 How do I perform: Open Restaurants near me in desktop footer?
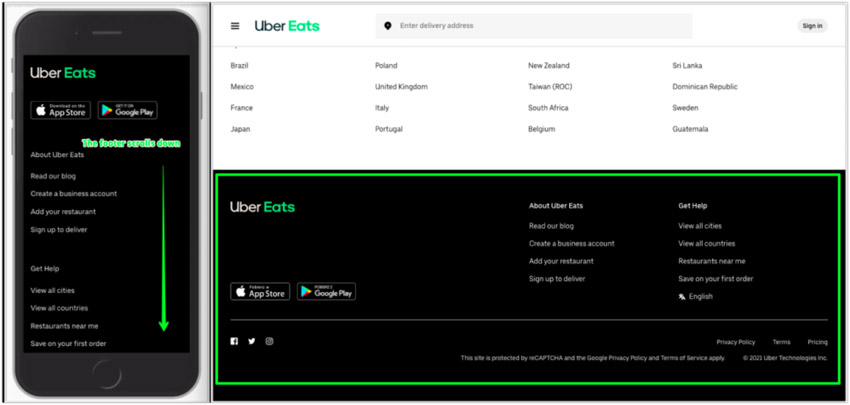point(712,261)
